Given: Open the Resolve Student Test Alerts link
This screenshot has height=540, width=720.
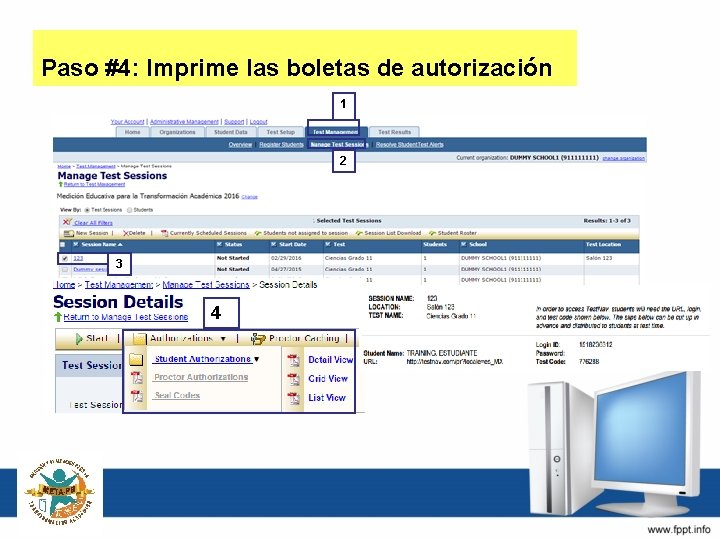Looking at the screenshot, I should click(410, 145).
